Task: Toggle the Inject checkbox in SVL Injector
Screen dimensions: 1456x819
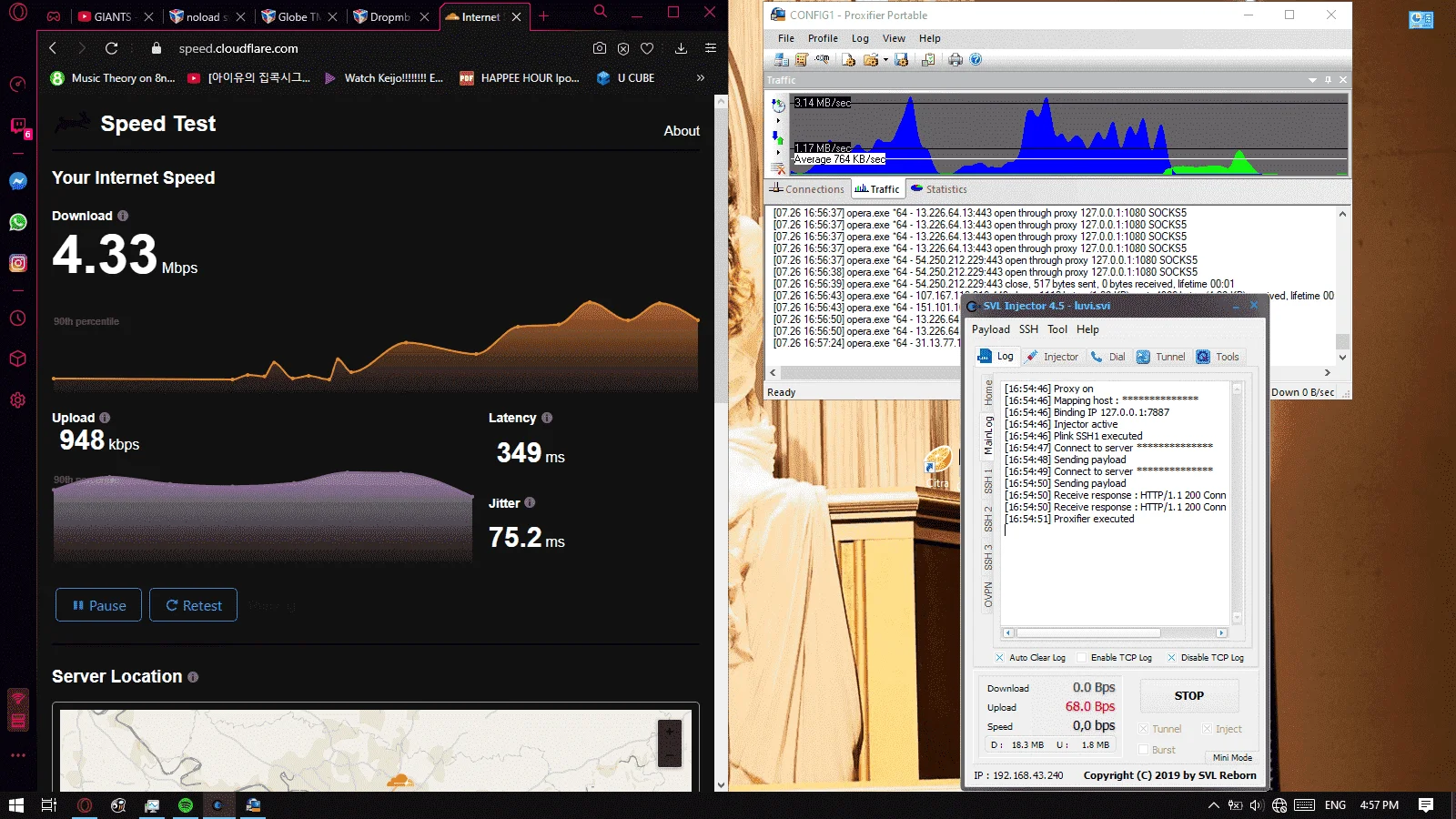Action: click(1207, 729)
